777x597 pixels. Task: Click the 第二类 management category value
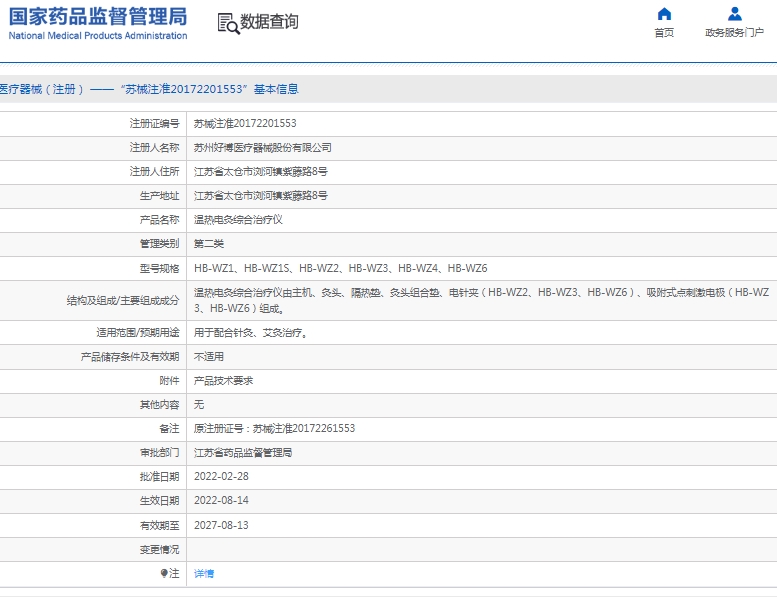point(209,244)
